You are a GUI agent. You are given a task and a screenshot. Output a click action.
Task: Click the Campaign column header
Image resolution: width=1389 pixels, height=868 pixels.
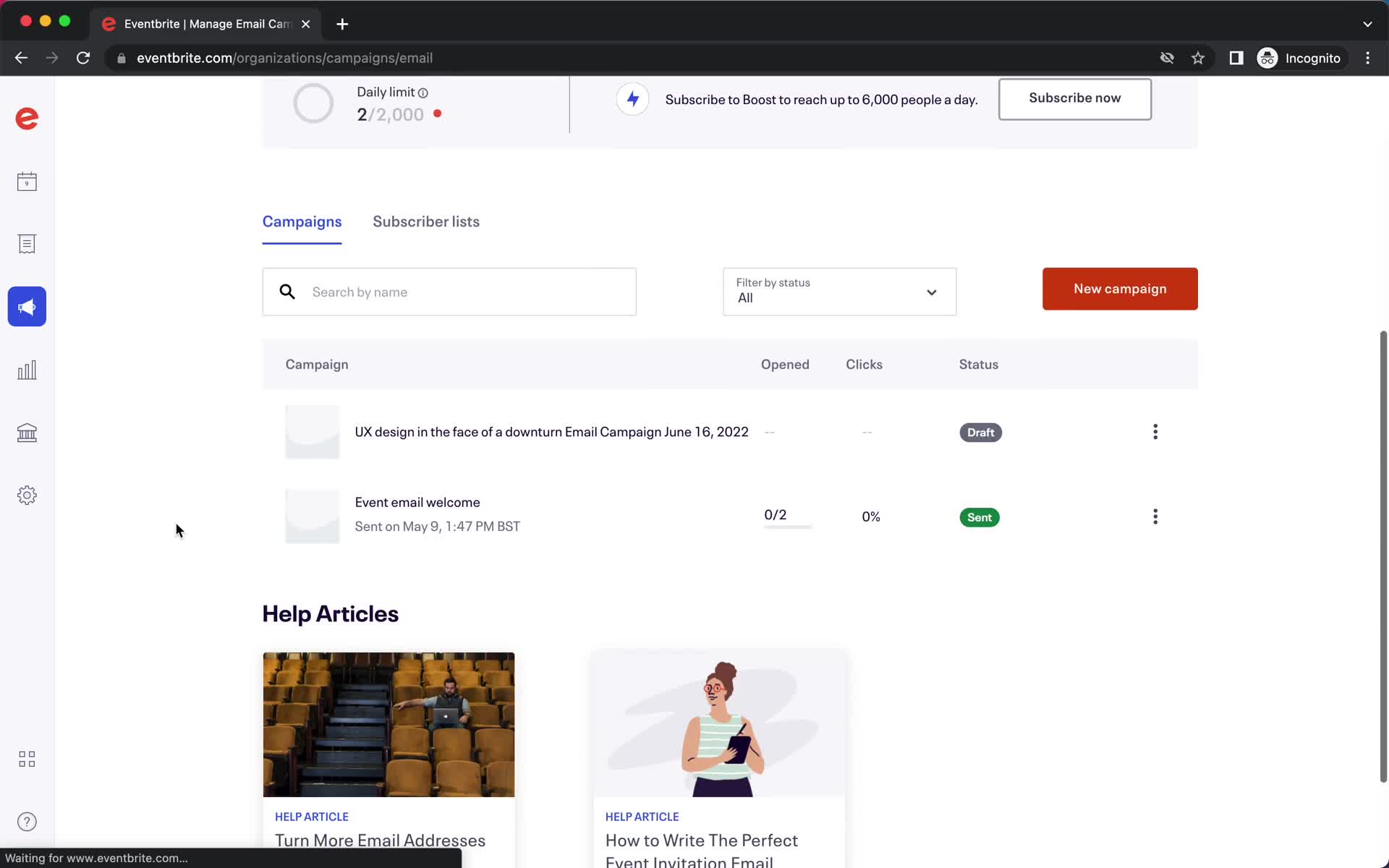317,365
